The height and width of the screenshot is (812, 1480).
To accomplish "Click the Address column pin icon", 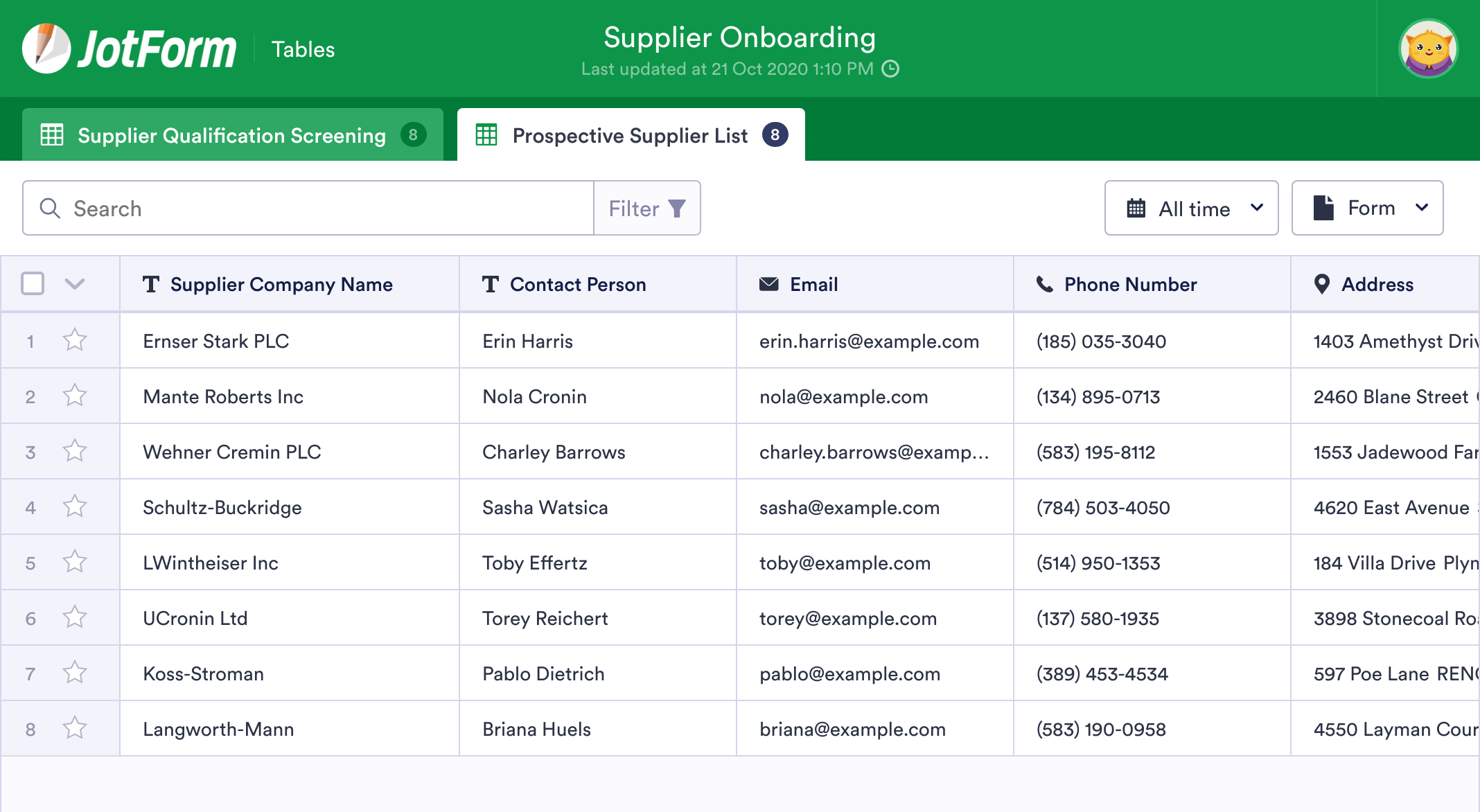I will point(1321,284).
